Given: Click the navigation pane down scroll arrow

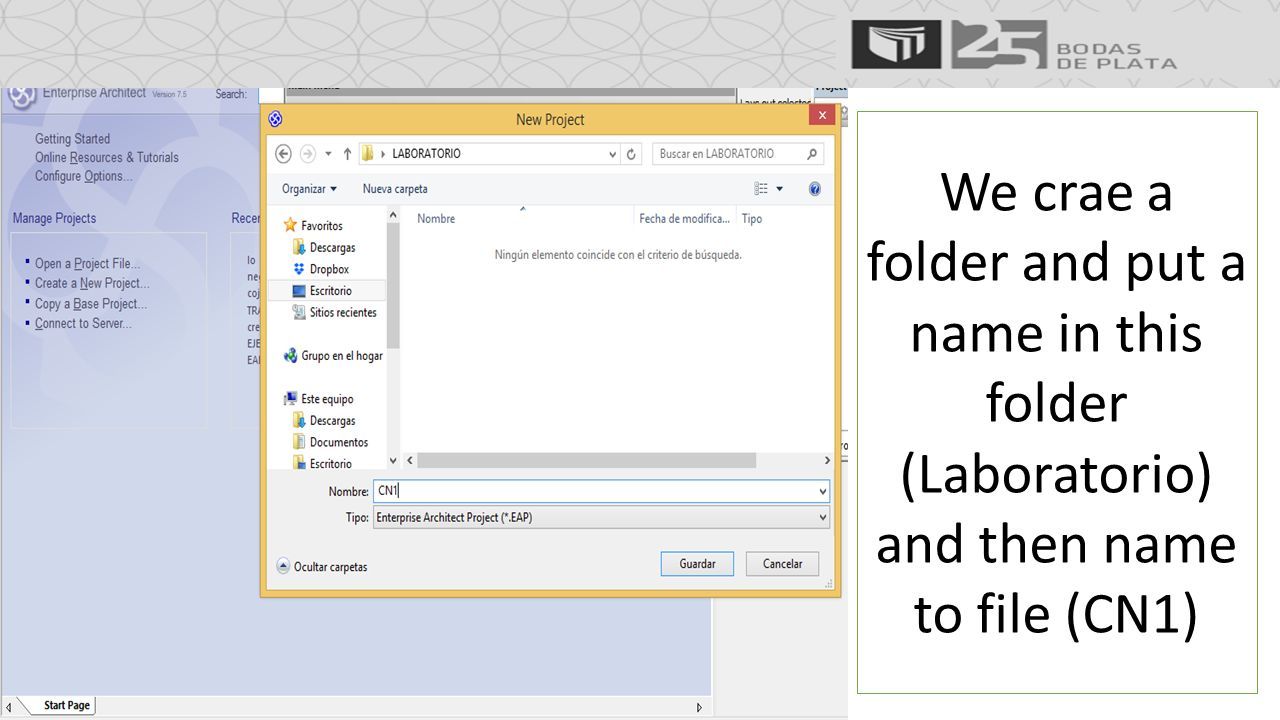Looking at the screenshot, I should pos(393,460).
